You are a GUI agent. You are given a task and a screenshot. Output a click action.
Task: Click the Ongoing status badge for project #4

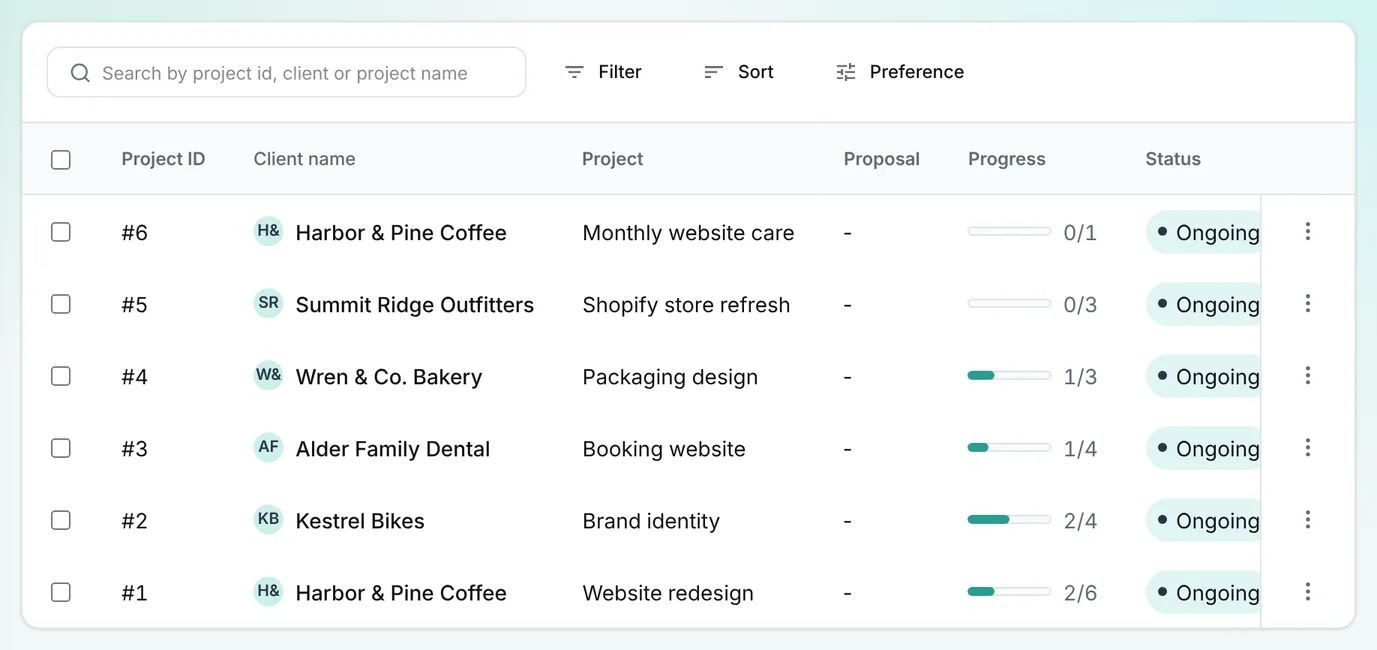pyautogui.click(x=1203, y=376)
